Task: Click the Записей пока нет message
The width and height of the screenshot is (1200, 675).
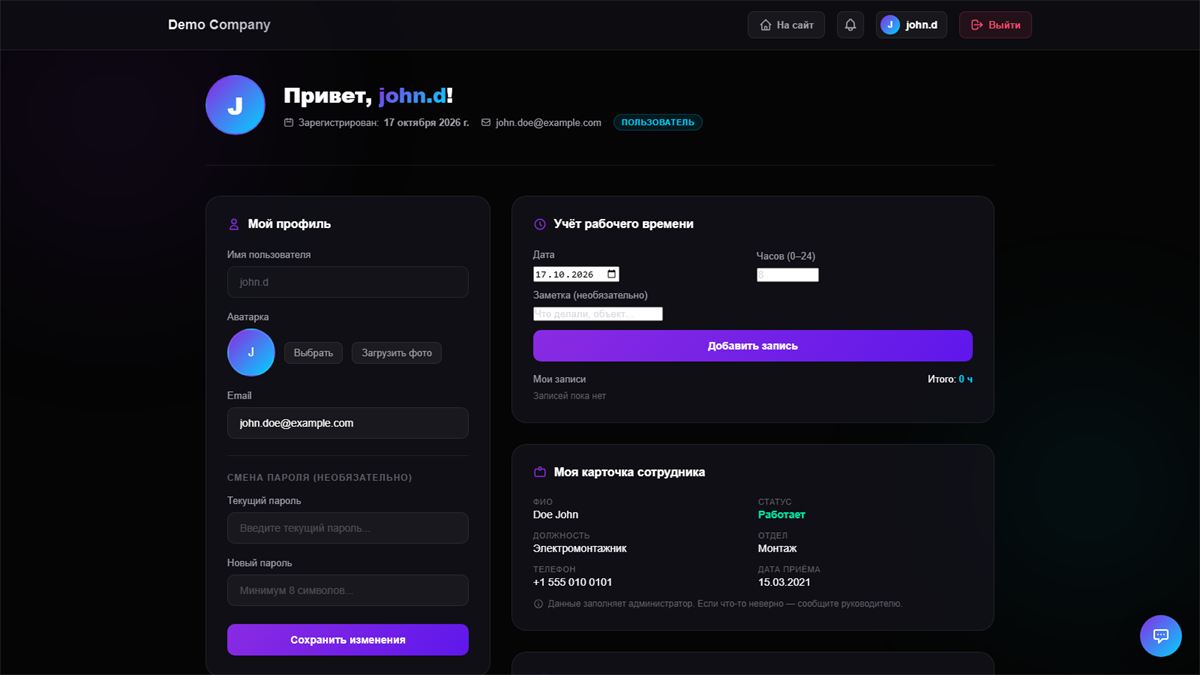Action: (570, 396)
